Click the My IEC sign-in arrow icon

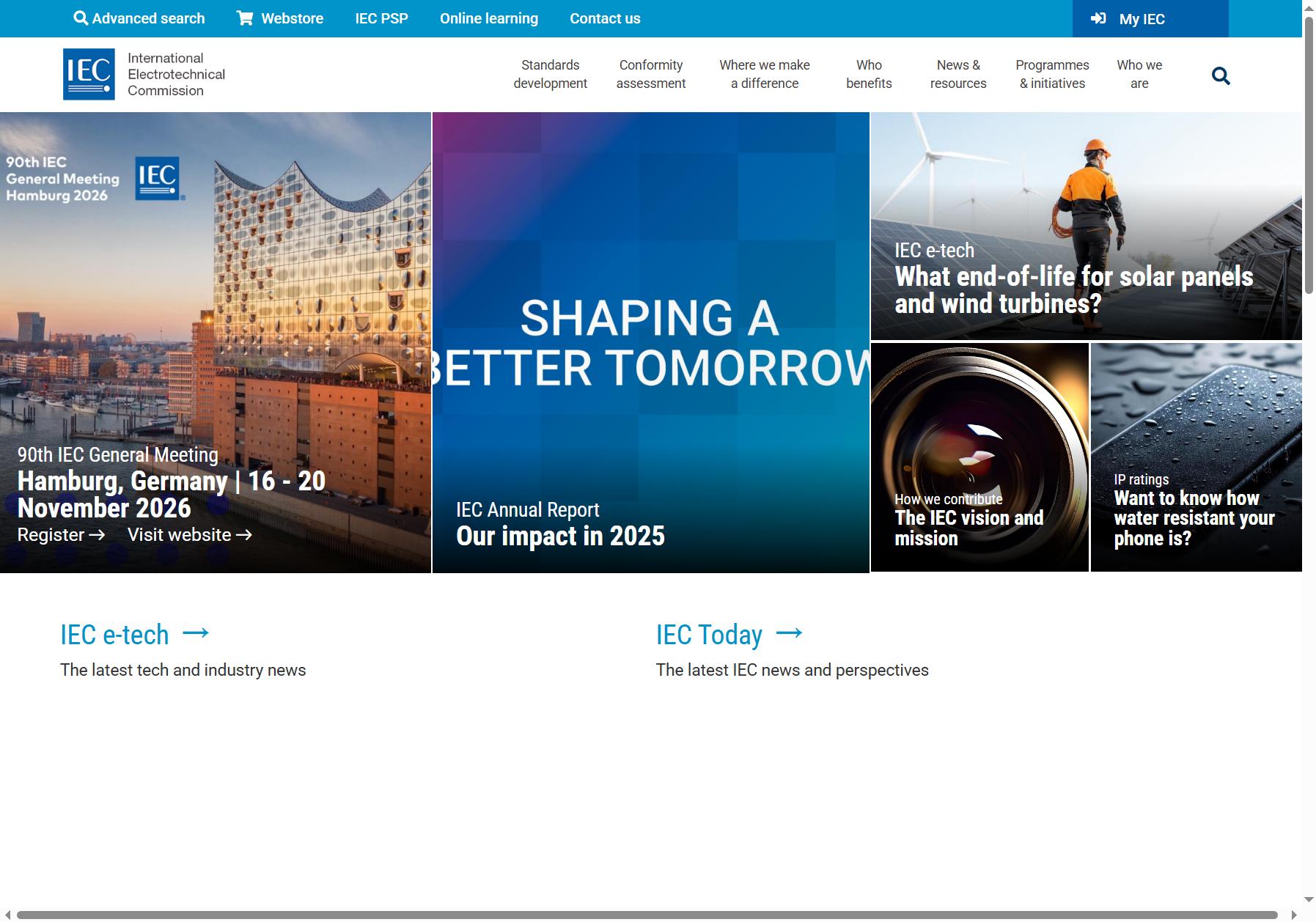coord(1098,18)
